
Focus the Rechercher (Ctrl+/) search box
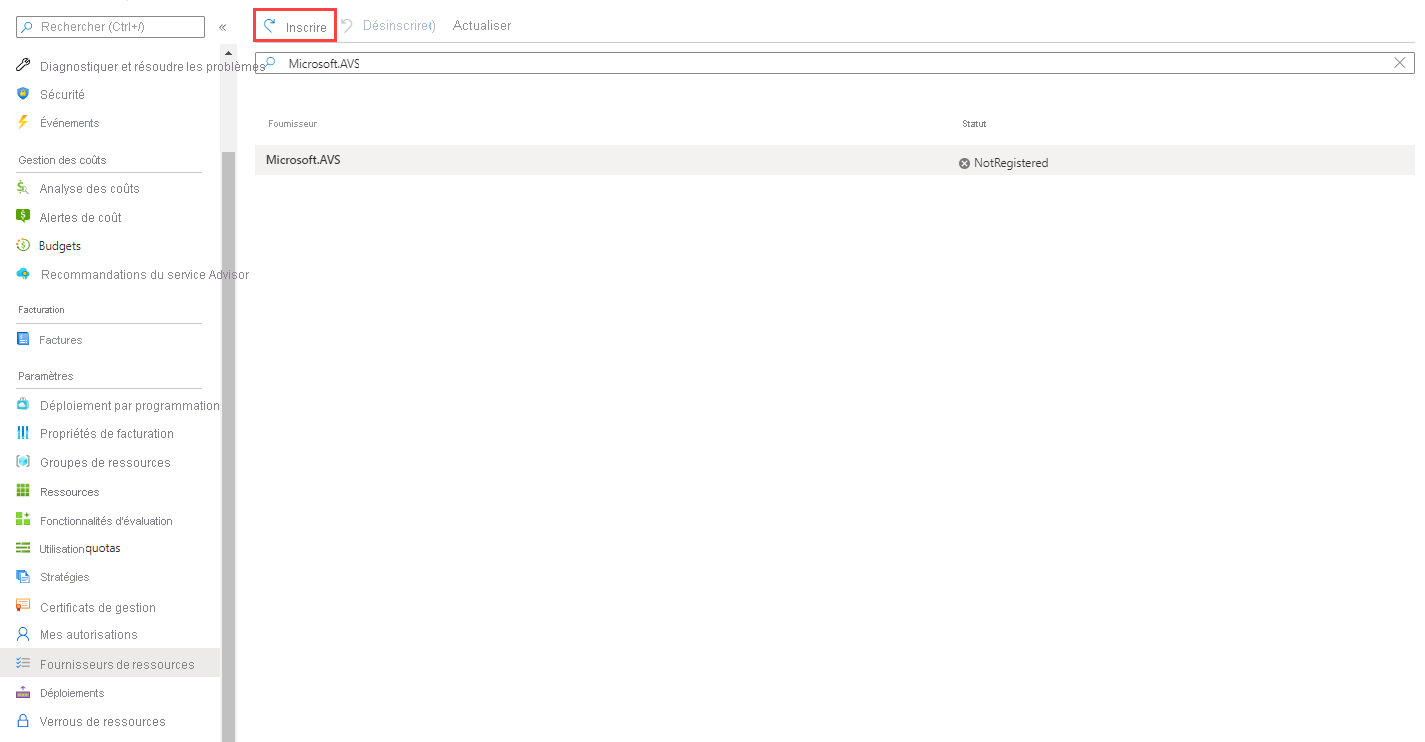tap(111, 27)
